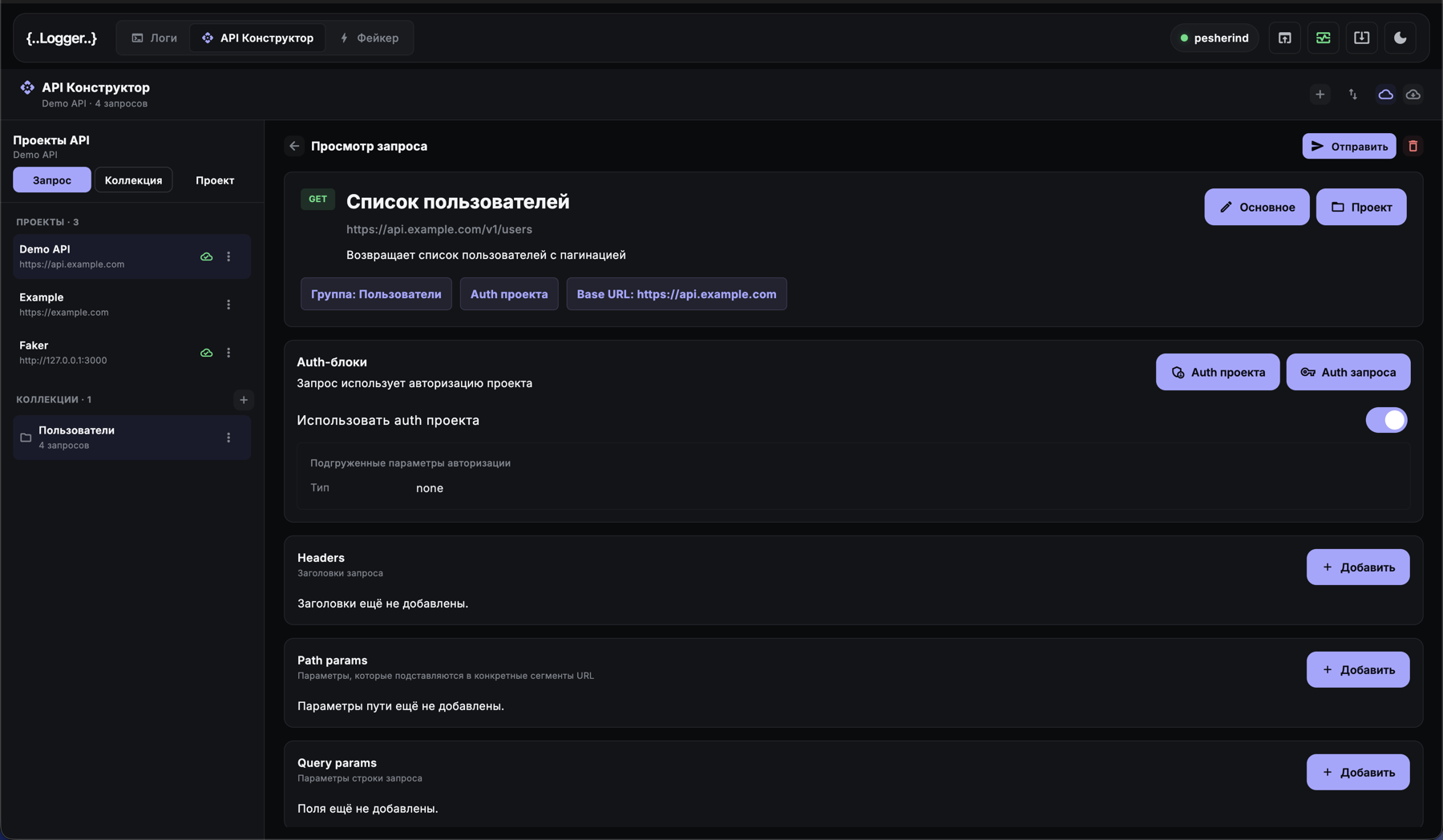Click the download-into-box icon in top bar
The width and height of the screenshot is (1443, 840).
click(1362, 38)
